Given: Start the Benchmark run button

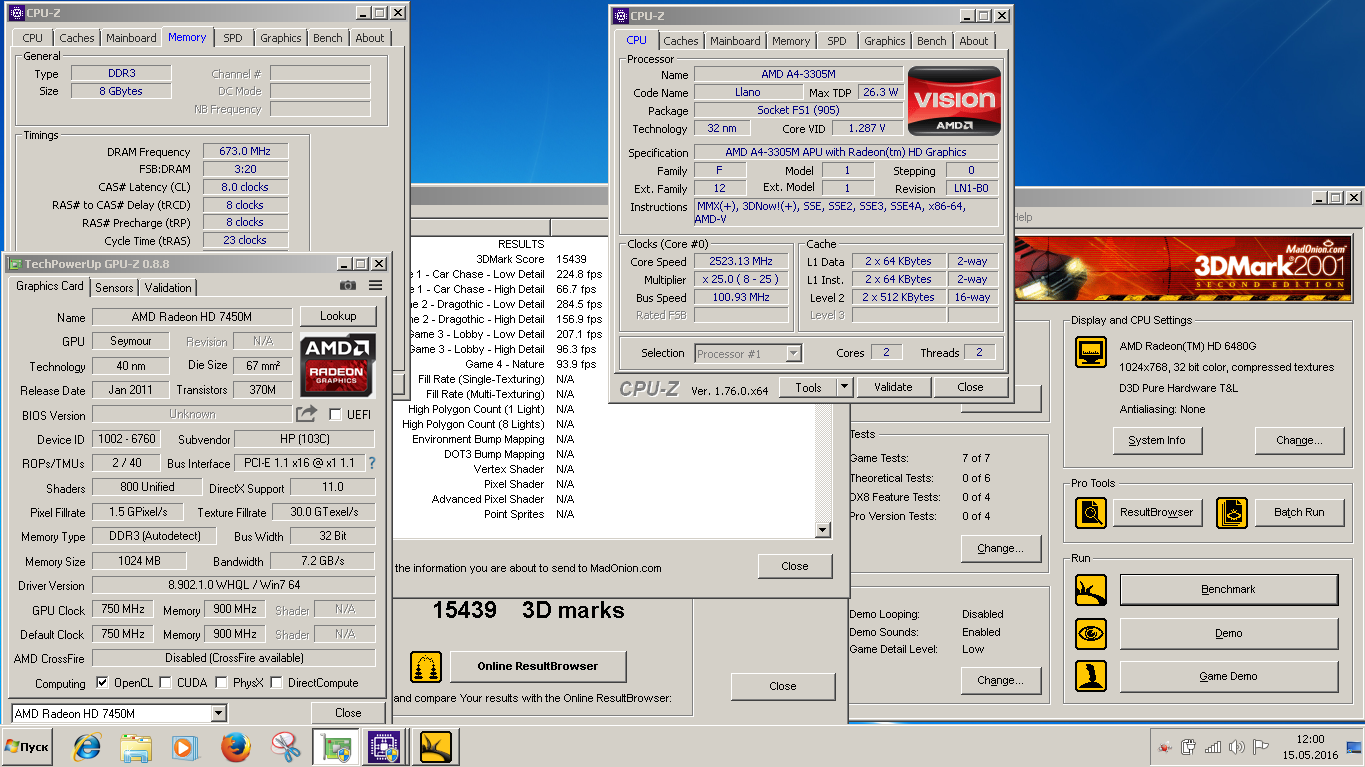Looking at the screenshot, I should [x=1228, y=590].
